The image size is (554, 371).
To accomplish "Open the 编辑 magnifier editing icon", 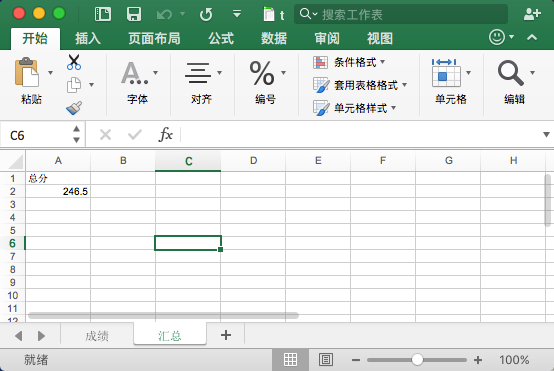I will tap(511, 73).
